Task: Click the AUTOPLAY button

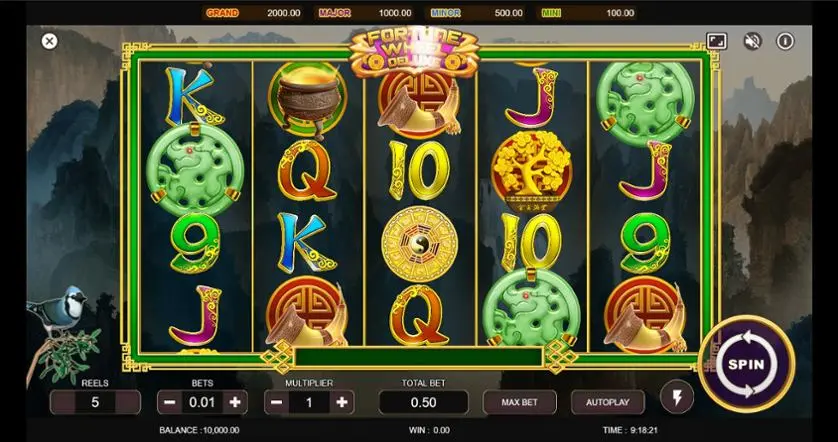Action: tap(608, 402)
